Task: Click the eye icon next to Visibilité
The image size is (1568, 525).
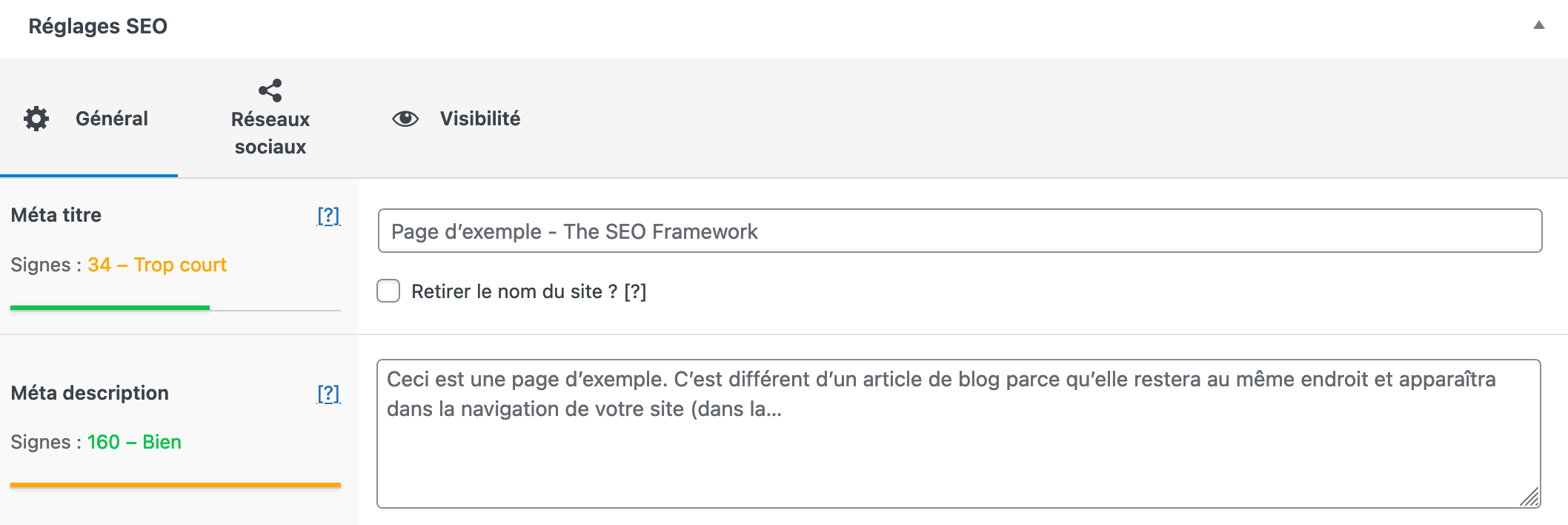Action: (x=404, y=118)
